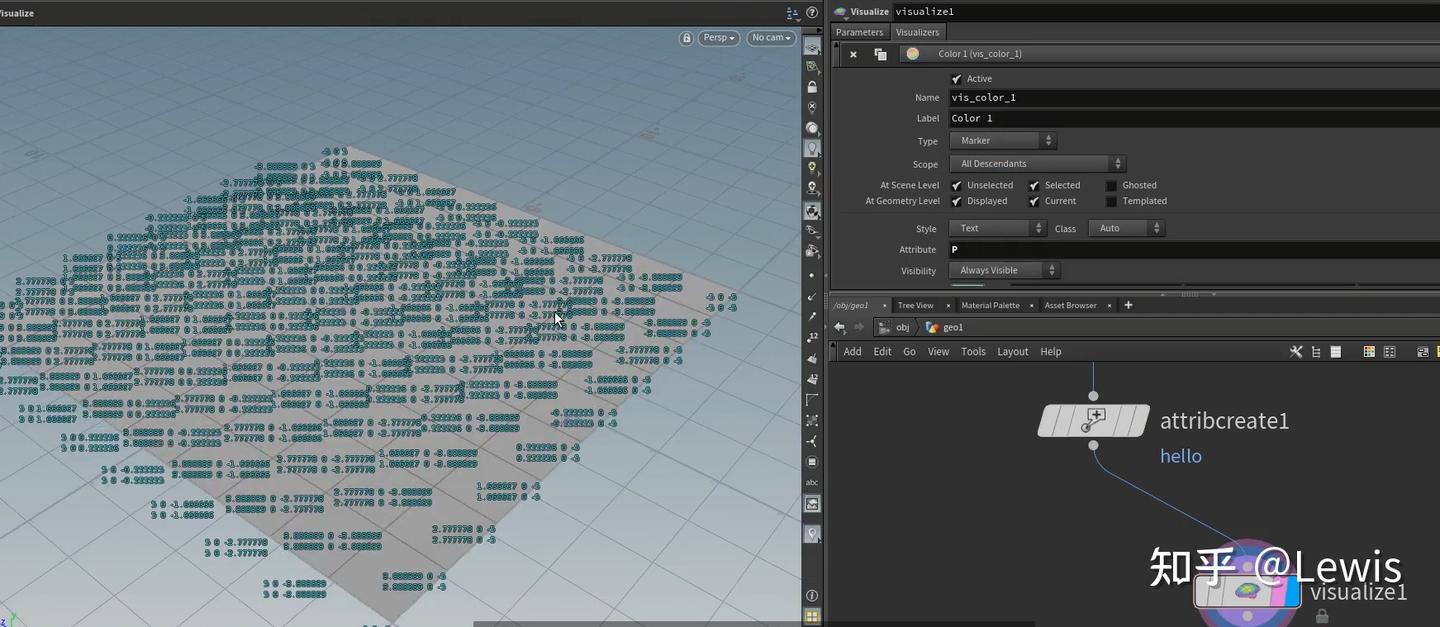Toggle background image display icon
The width and height of the screenshot is (1440, 627).
812,504
